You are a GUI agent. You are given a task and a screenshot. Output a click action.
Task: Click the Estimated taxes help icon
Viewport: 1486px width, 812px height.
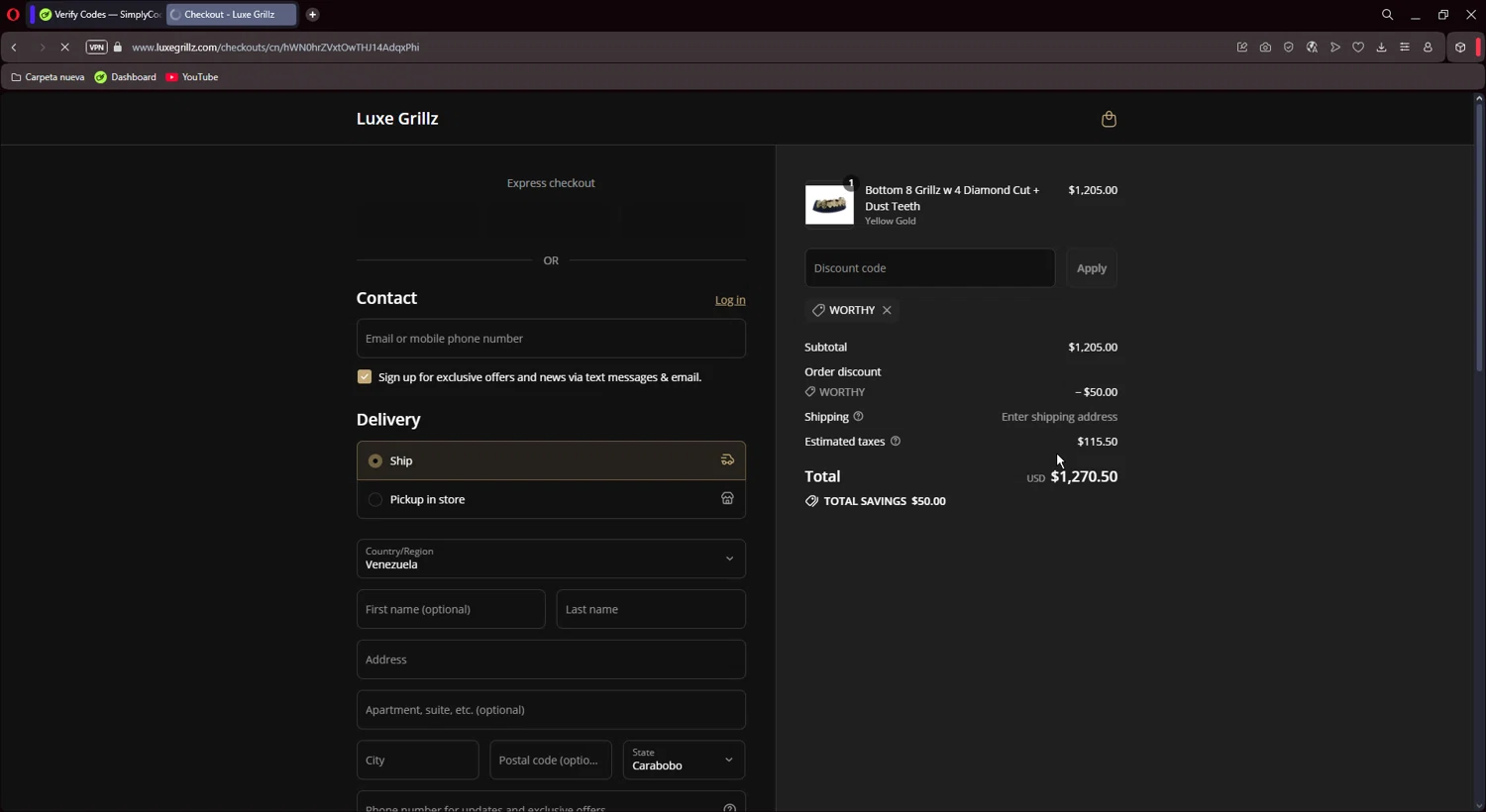[896, 442]
